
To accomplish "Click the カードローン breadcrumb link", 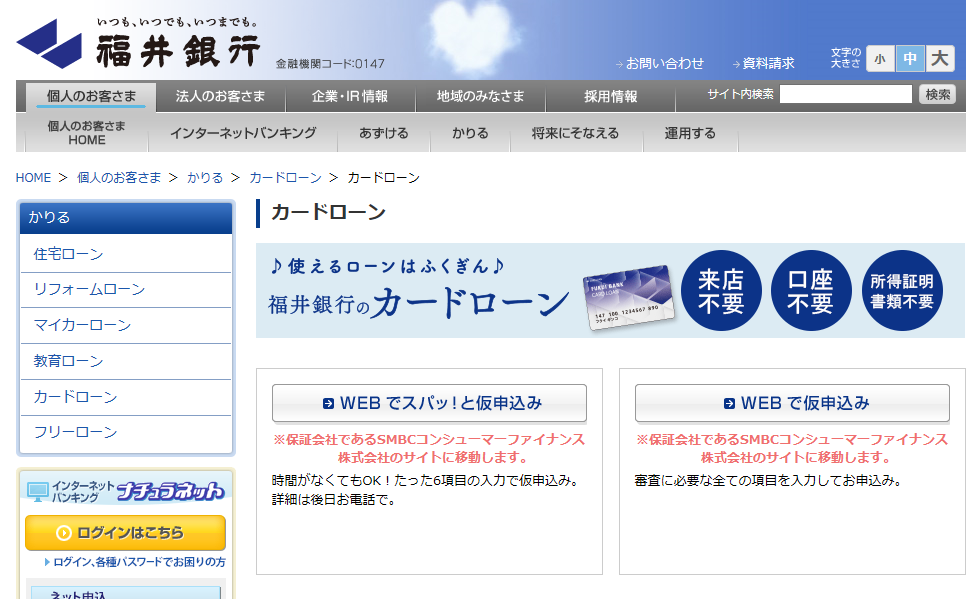I will (285, 178).
